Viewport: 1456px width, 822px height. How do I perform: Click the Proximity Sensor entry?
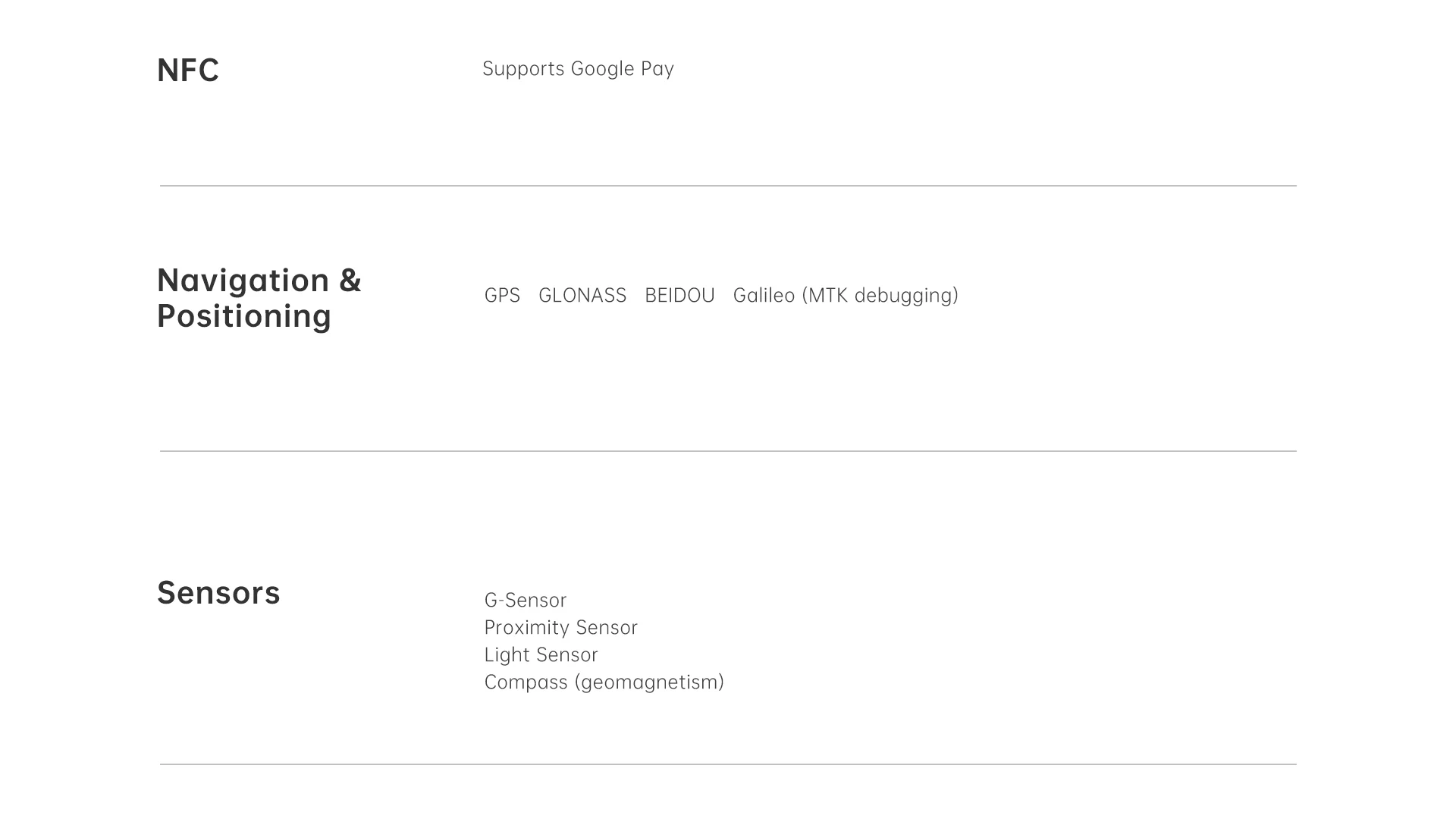pos(560,628)
